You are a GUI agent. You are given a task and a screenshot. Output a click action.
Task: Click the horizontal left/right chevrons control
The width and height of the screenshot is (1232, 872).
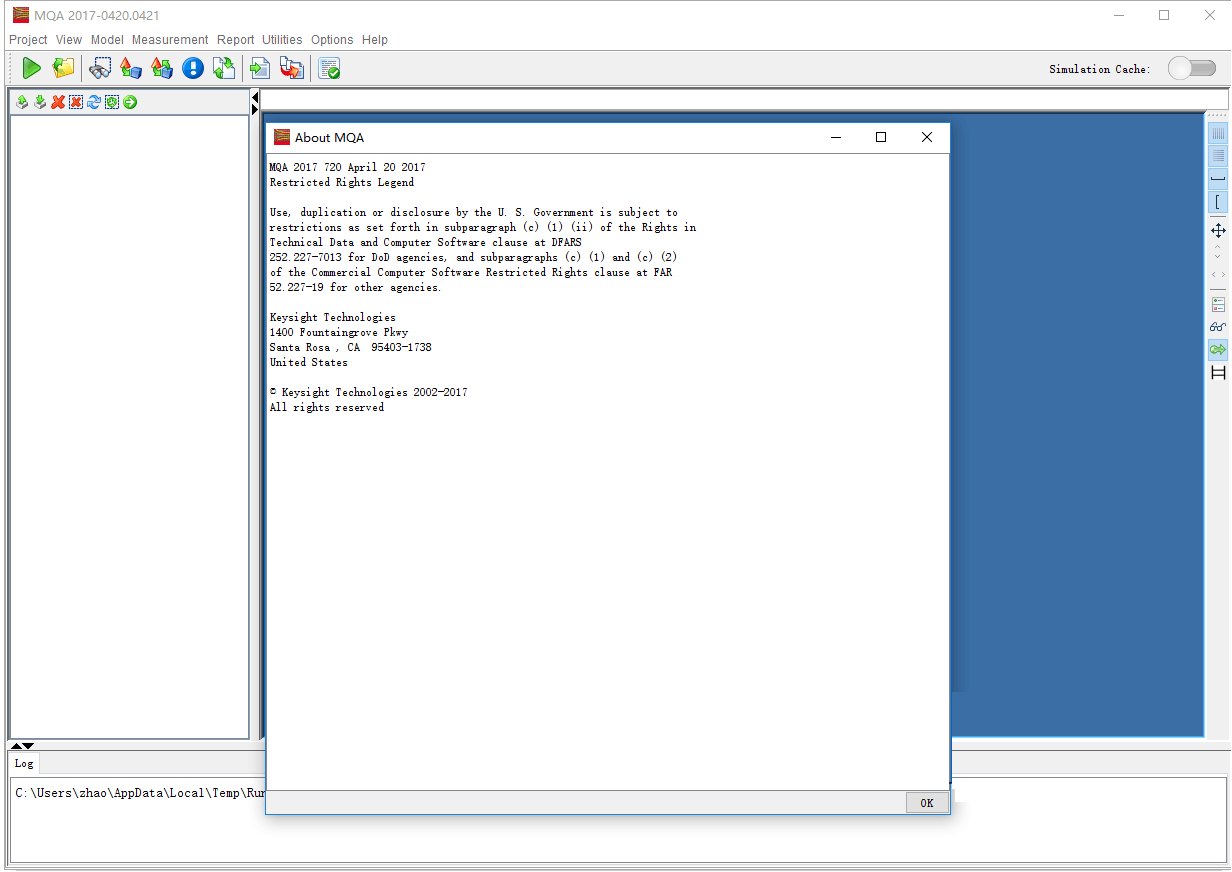click(x=1218, y=275)
